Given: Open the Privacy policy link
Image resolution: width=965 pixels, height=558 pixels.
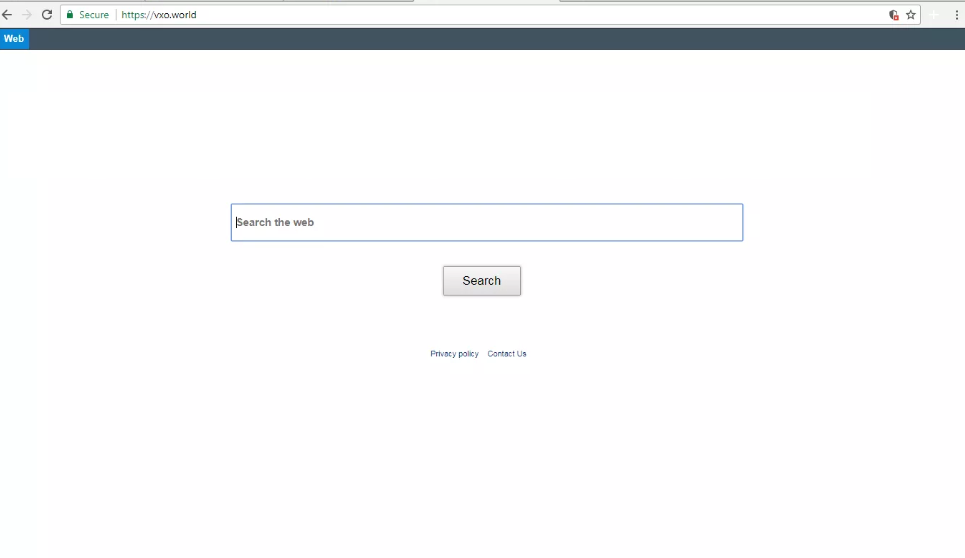Looking at the screenshot, I should pos(454,354).
